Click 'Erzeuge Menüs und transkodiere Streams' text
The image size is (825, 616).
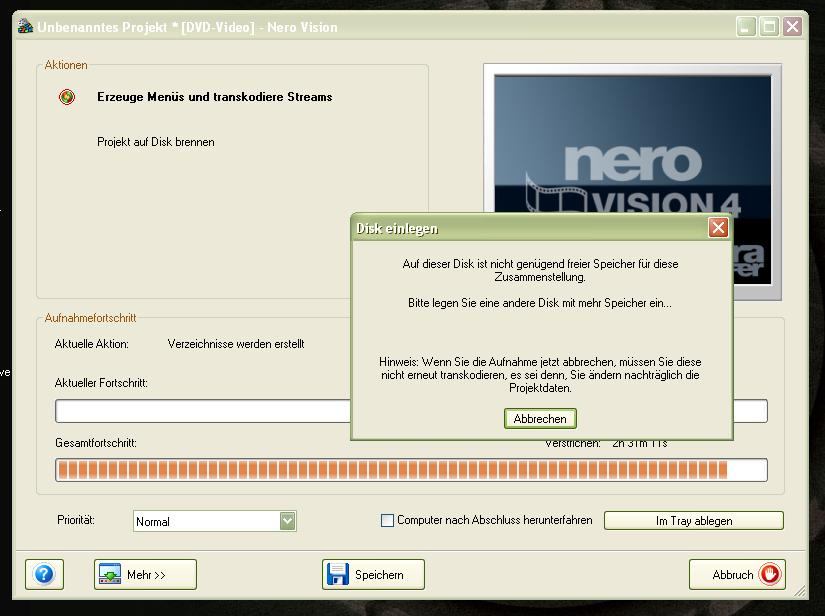[x=215, y=97]
